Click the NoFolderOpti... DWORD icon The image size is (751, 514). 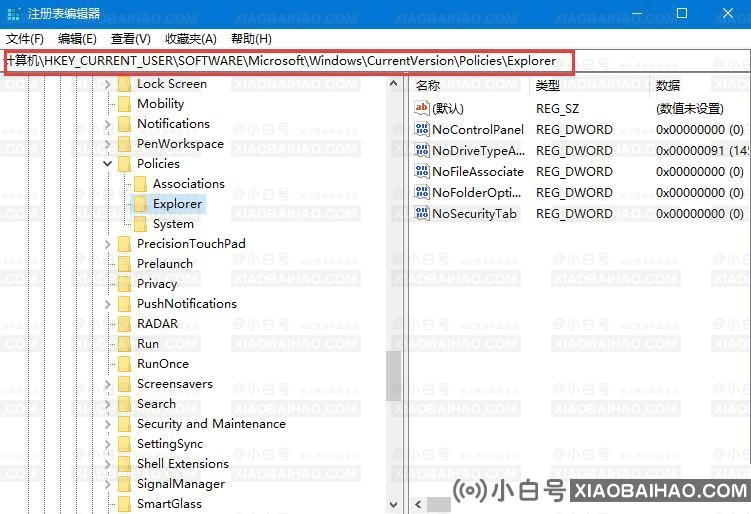click(x=421, y=193)
